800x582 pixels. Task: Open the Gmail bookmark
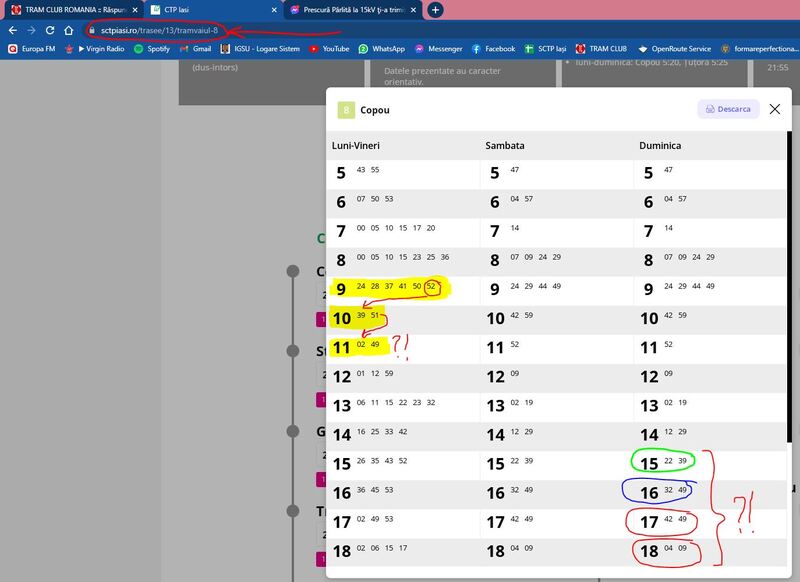click(x=196, y=49)
